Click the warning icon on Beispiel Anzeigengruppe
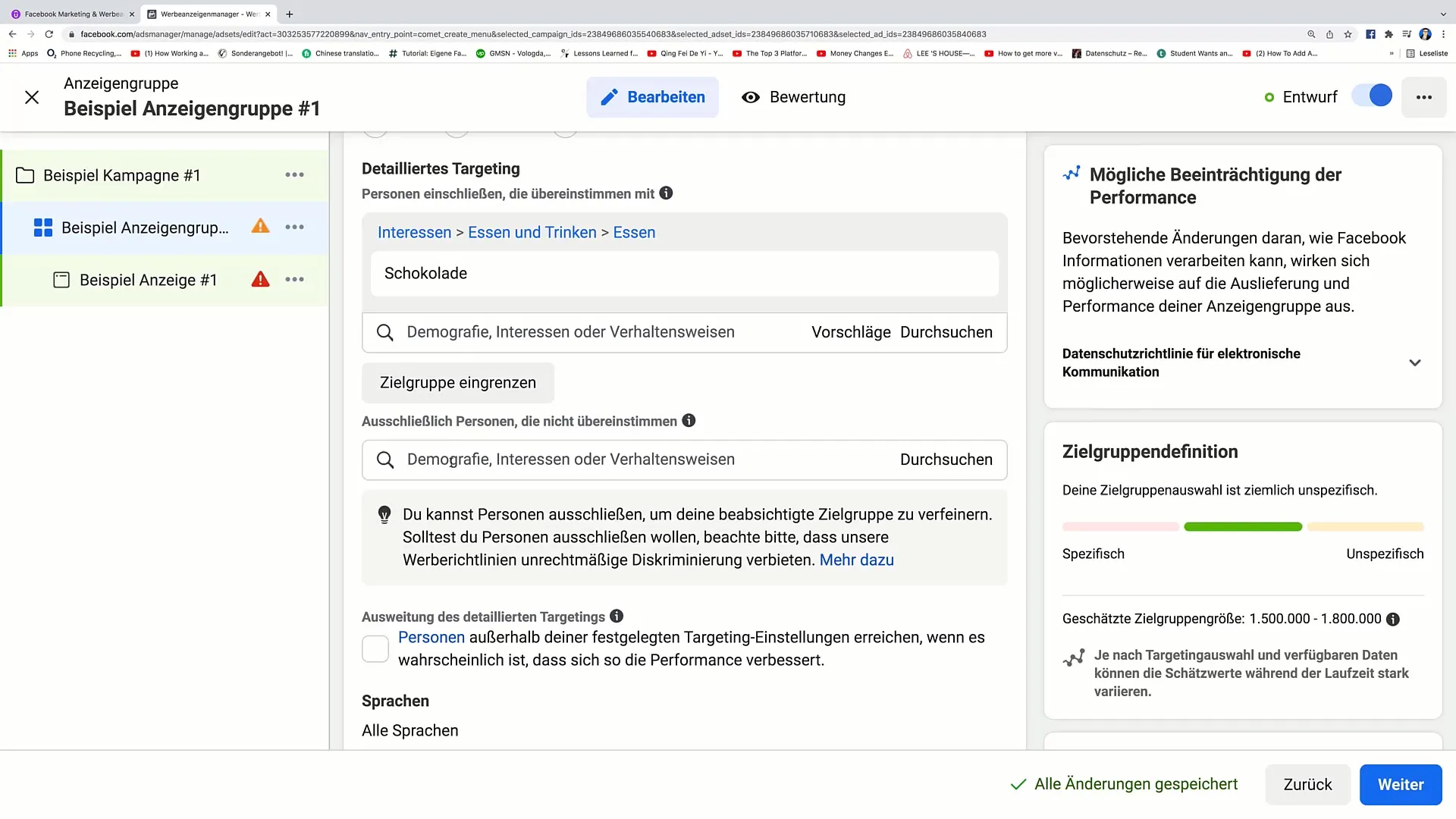The image size is (1456, 819). (260, 227)
